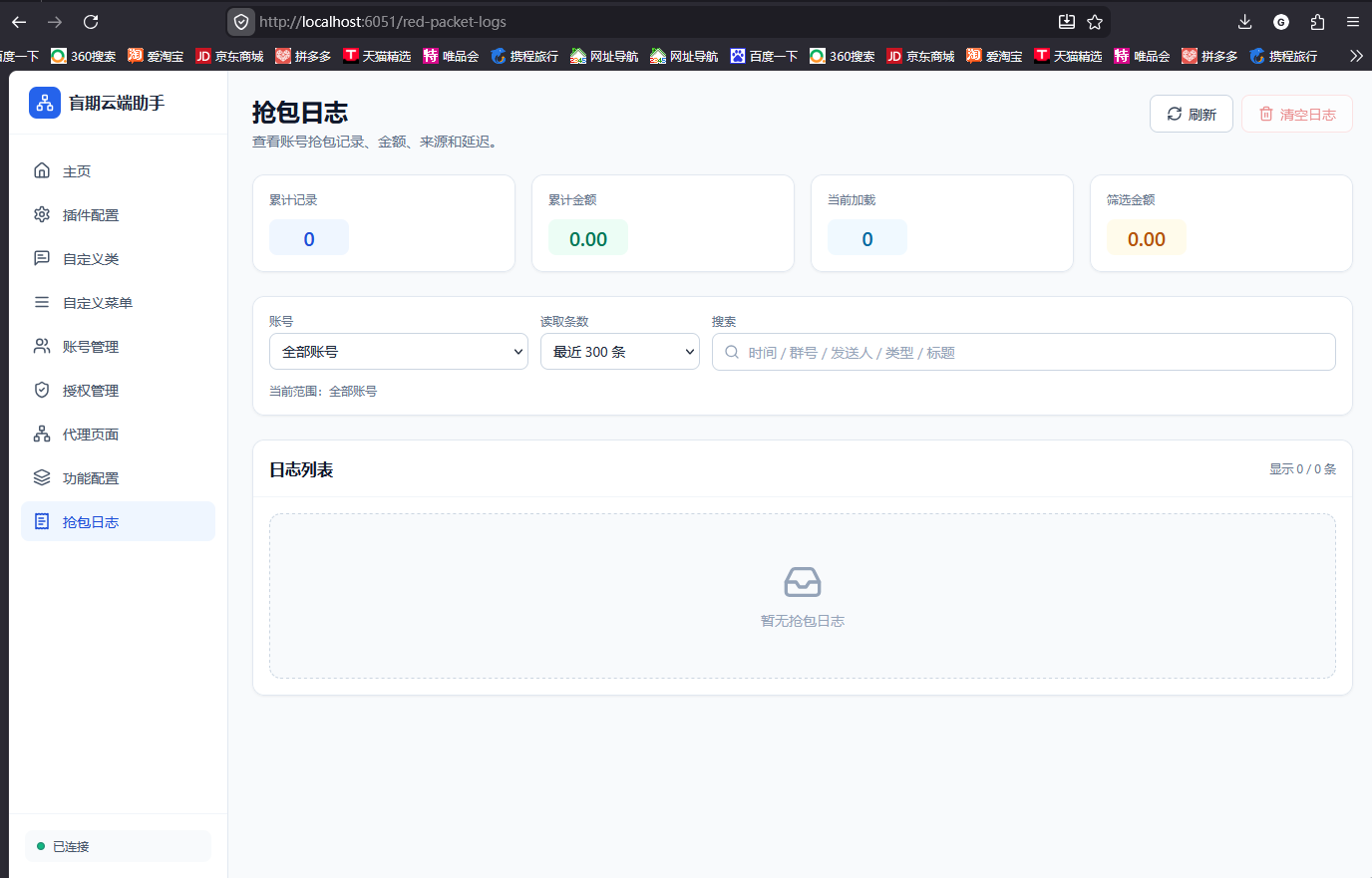
Task: Click the 暂无抢包日志 placeholder text
Action: (803, 621)
